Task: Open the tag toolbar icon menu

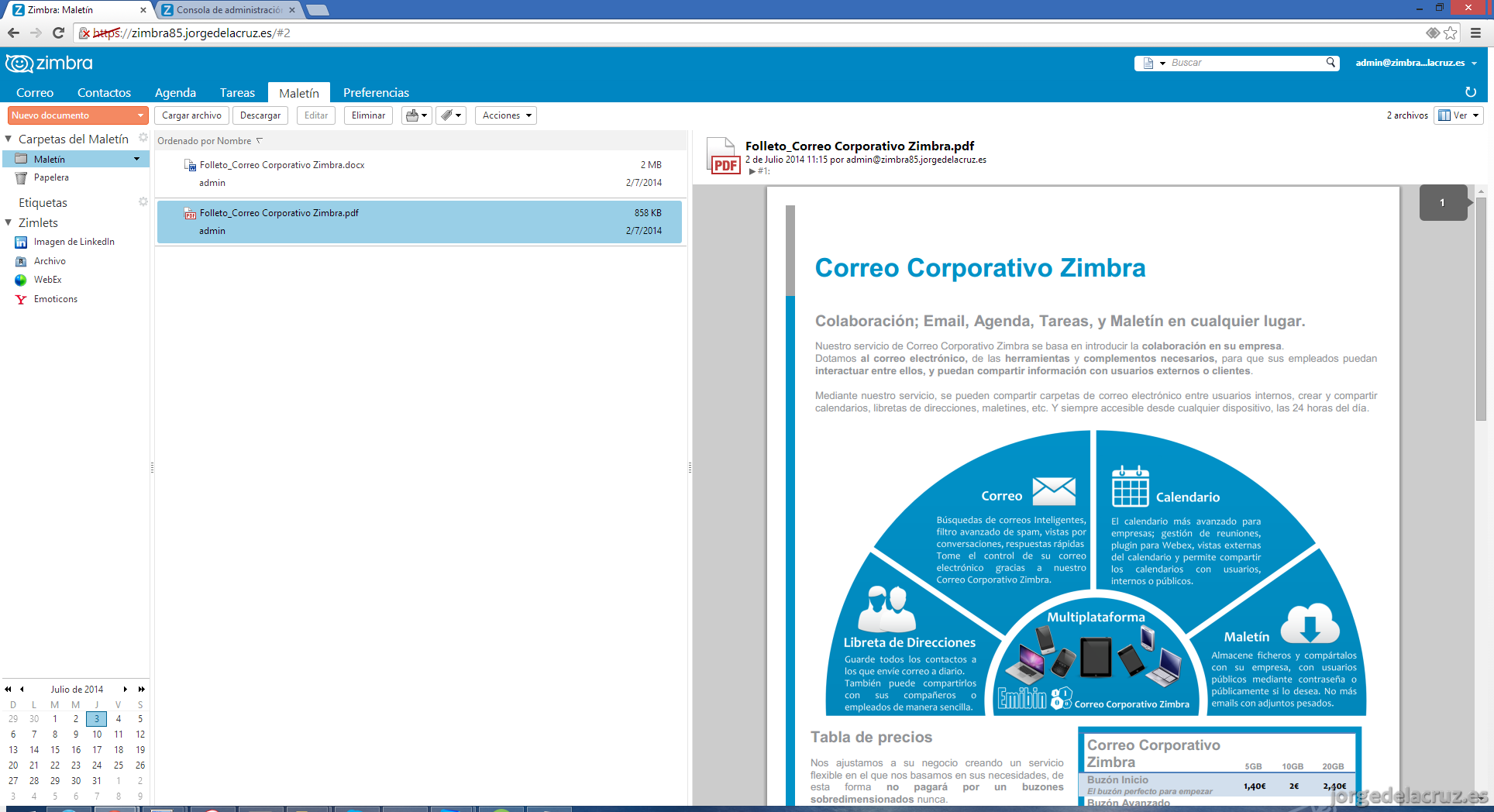Action: pyautogui.click(x=451, y=115)
